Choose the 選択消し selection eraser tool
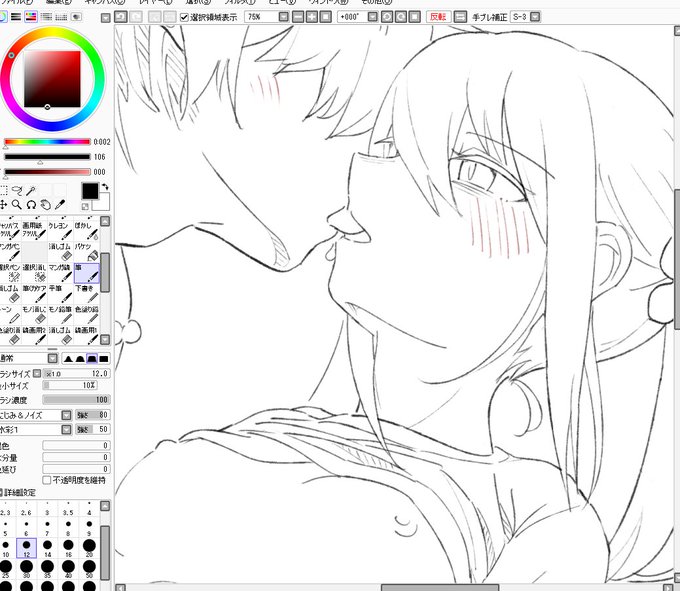Image resolution: width=680 pixels, height=591 pixels. (34, 273)
